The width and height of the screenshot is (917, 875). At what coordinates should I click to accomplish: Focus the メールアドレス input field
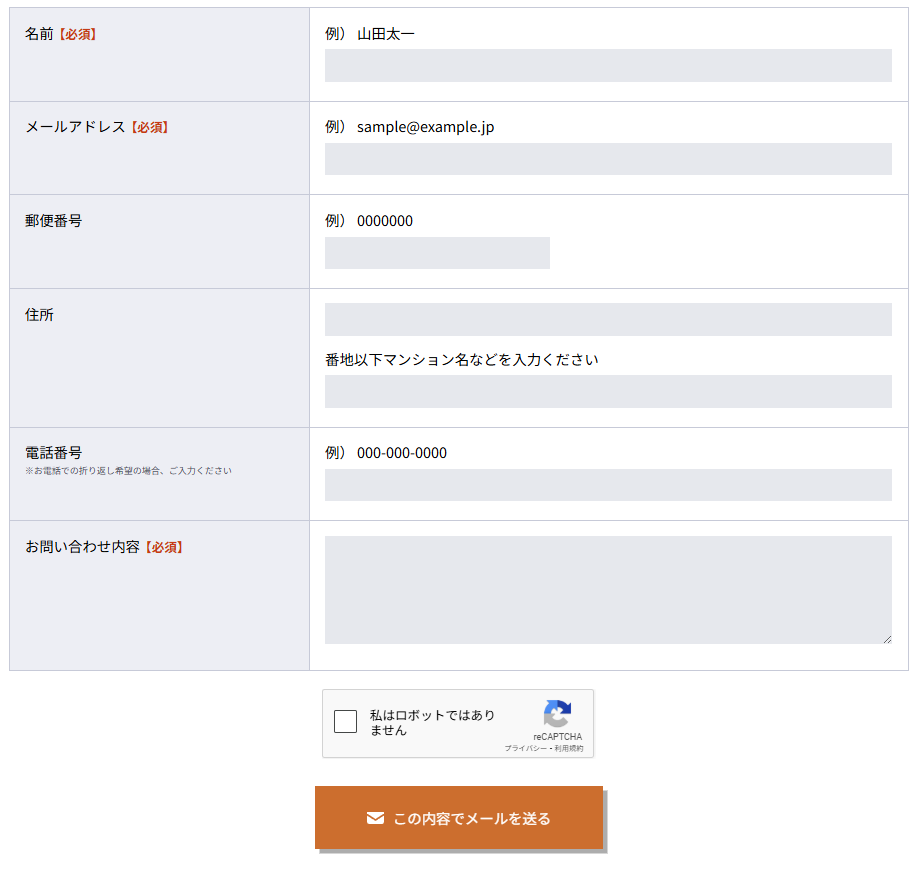(608, 159)
